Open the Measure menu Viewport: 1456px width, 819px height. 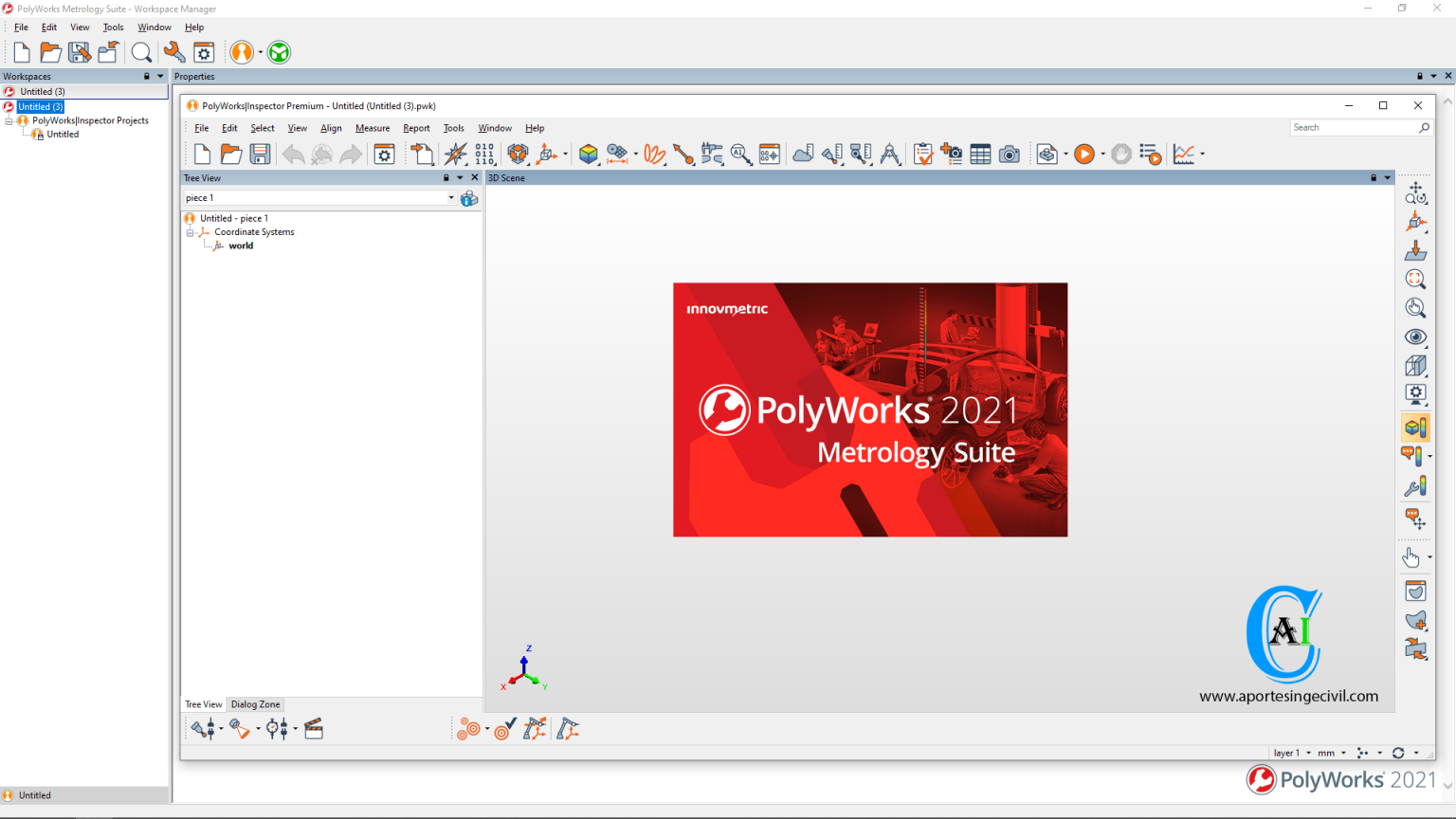click(373, 128)
